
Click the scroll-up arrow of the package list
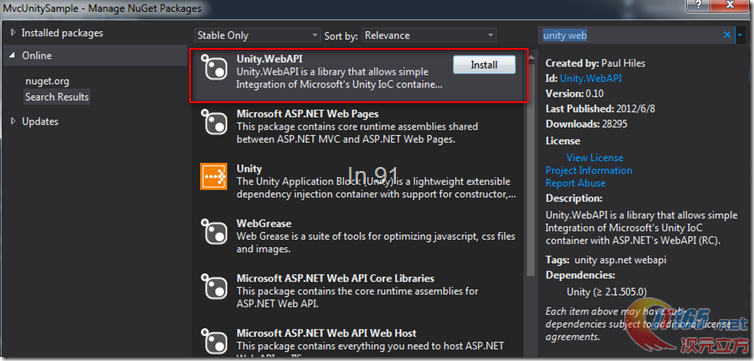tap(531, 57)
